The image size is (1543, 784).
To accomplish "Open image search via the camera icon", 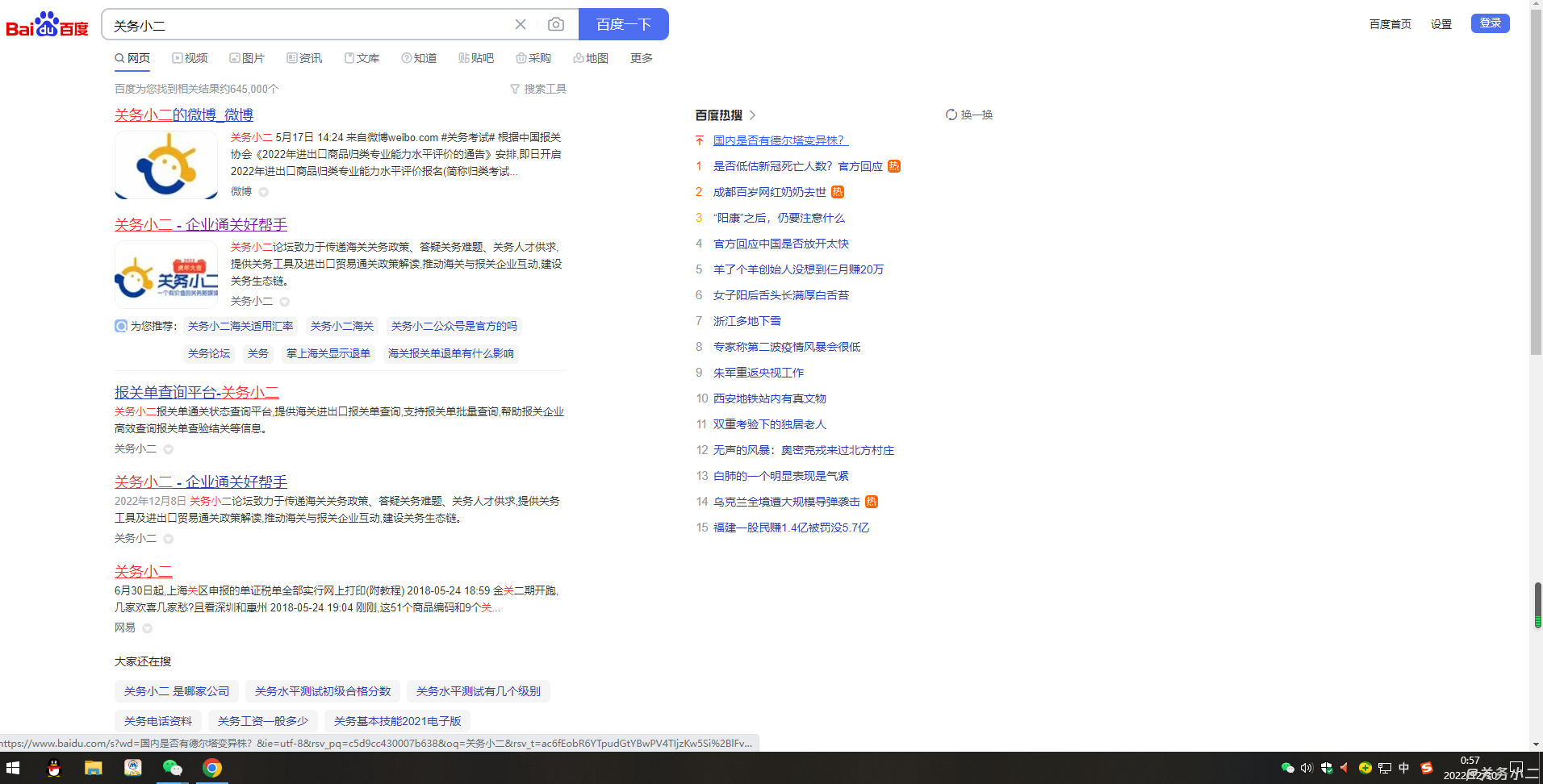I will click(x=556, y=24).
